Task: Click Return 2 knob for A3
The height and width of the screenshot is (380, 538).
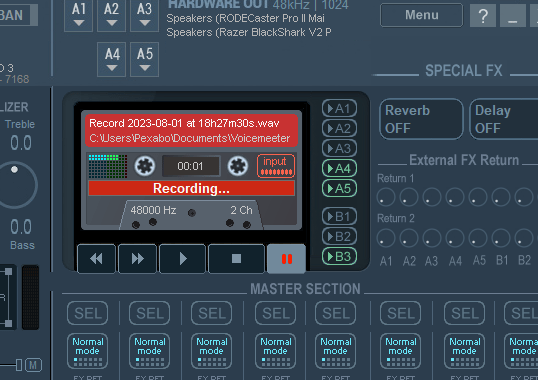Action: 432,238
